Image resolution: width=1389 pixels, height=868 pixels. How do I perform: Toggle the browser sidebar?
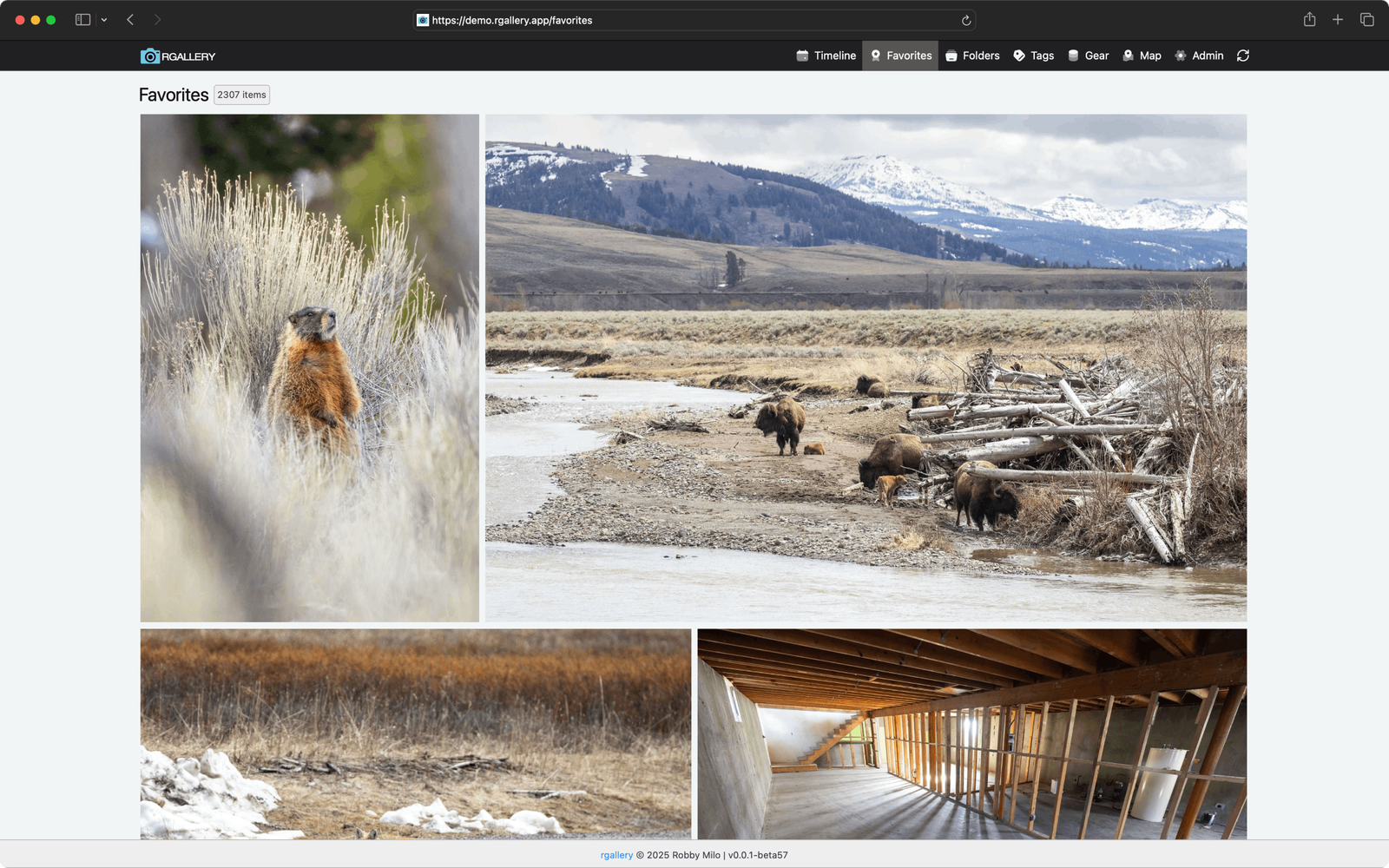82,20
